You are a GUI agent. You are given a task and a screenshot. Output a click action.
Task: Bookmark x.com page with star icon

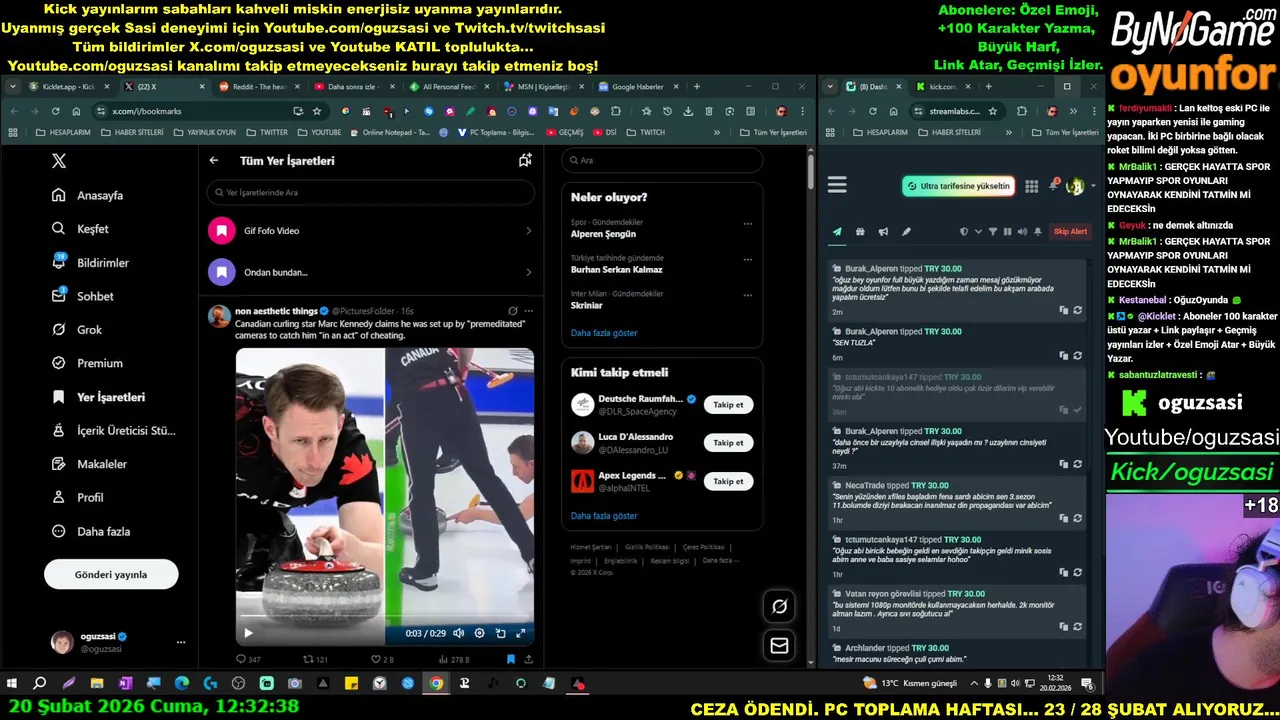[x=317, y=111]
